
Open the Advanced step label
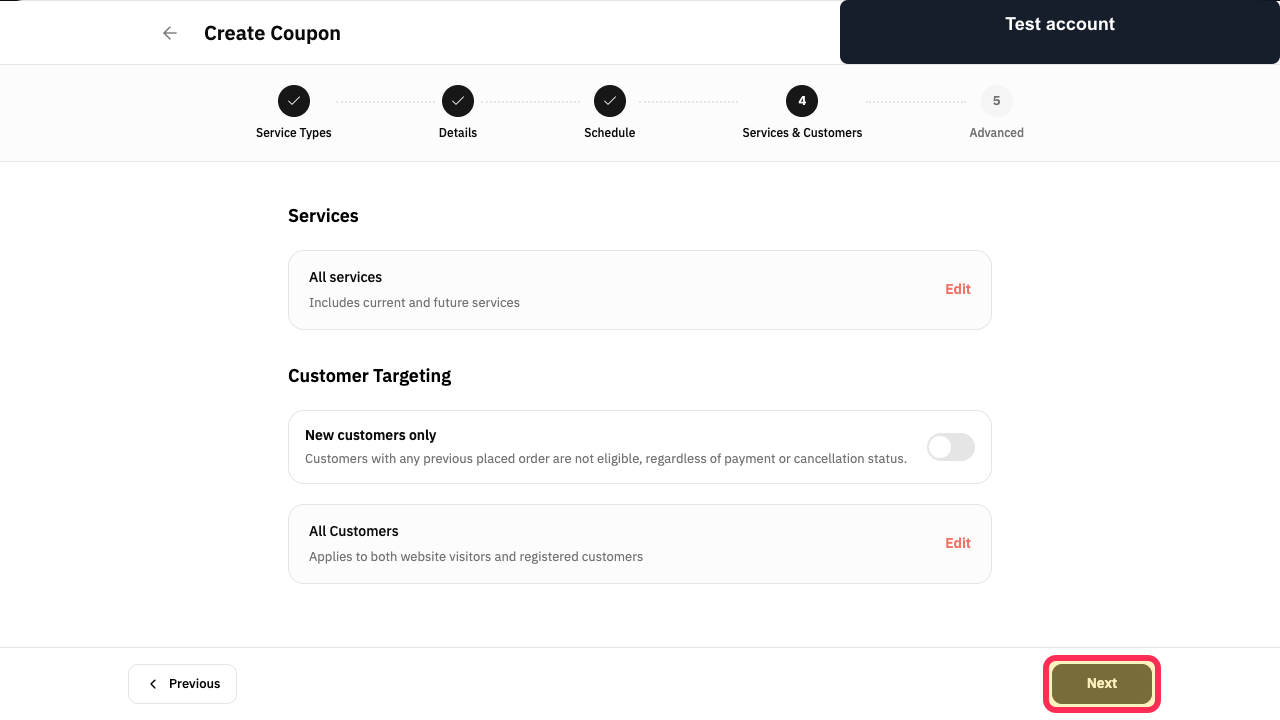click(x=997, y=133)
